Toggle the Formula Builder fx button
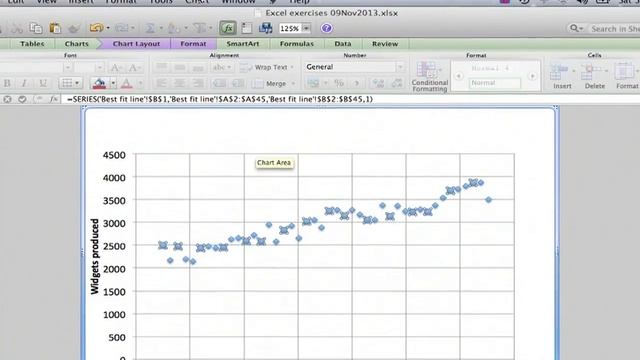This screenshot has width=640, height=360. tap(228, 28)
